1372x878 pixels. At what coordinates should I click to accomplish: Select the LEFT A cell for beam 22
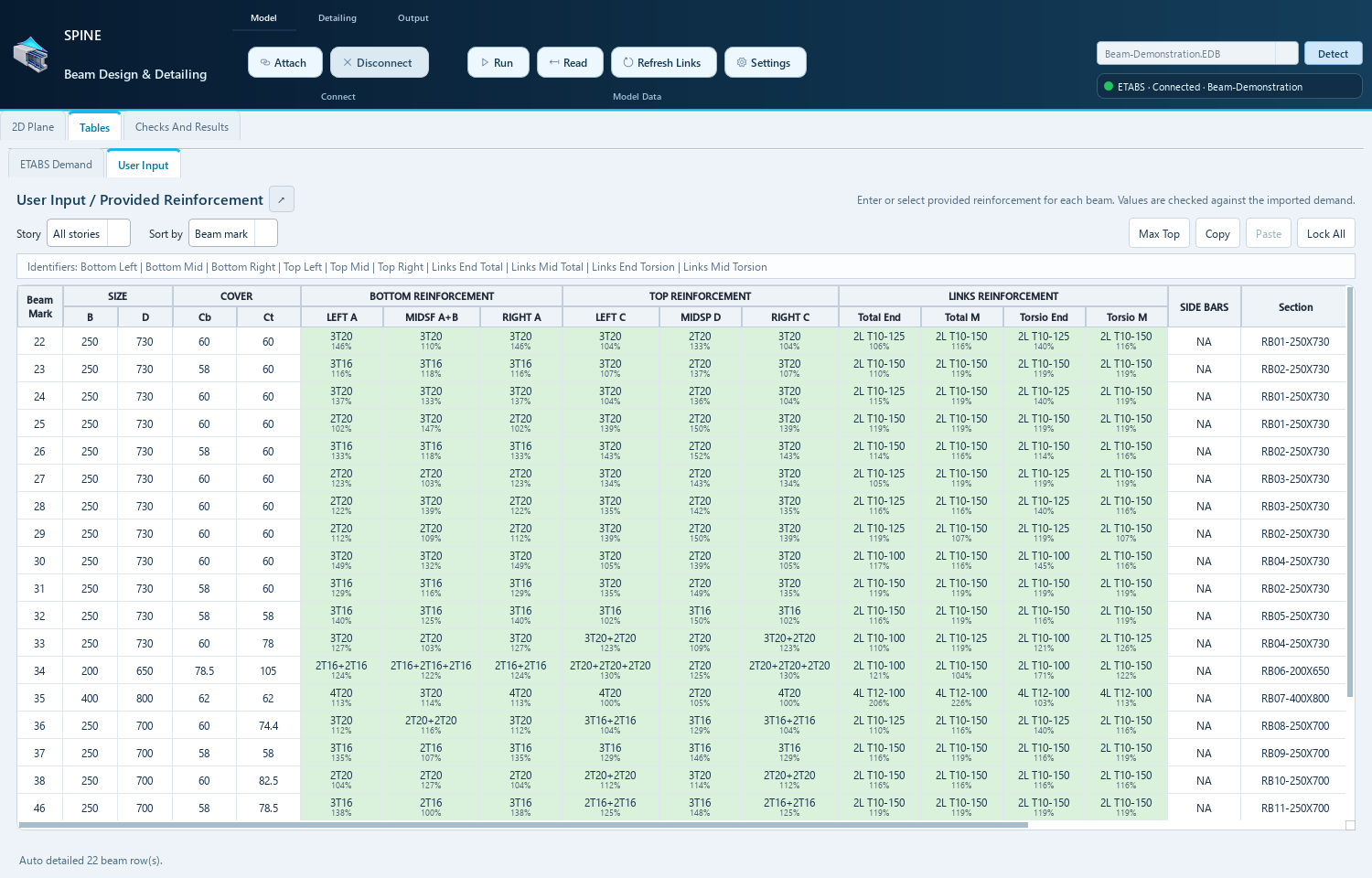341,341
